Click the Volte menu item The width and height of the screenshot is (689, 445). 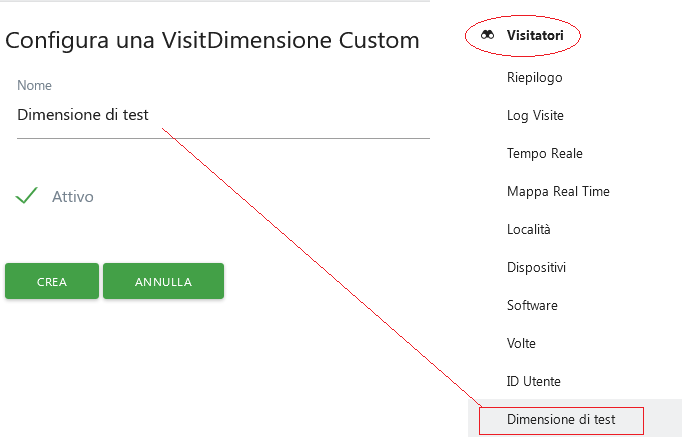pos(521,343)
